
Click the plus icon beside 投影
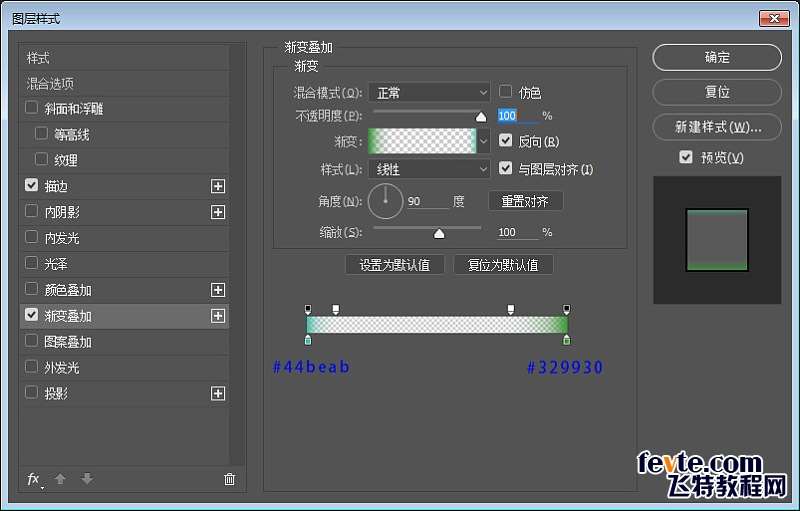218,394
